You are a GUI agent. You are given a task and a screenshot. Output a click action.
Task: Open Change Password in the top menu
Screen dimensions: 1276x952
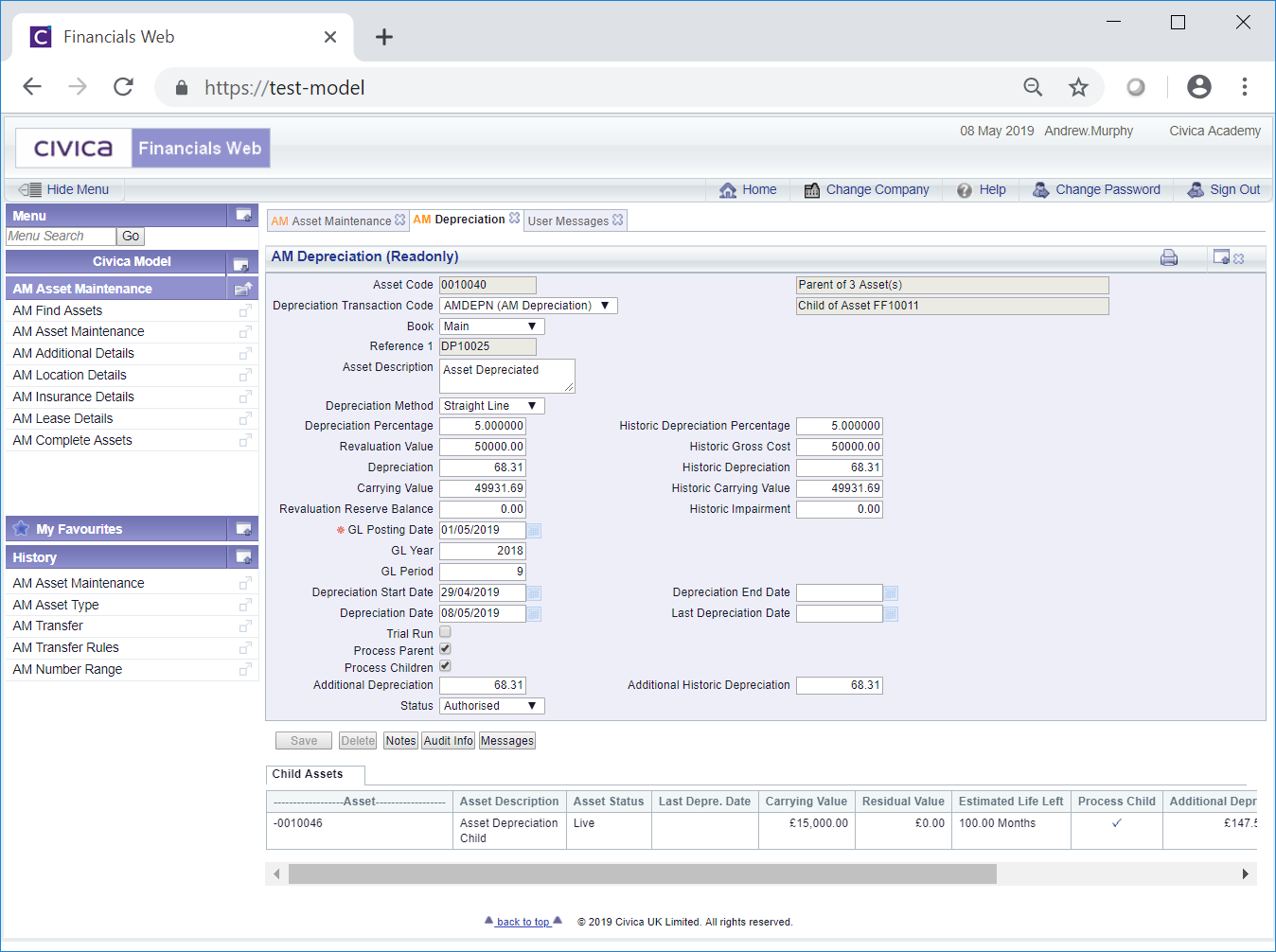(1096, 189)
